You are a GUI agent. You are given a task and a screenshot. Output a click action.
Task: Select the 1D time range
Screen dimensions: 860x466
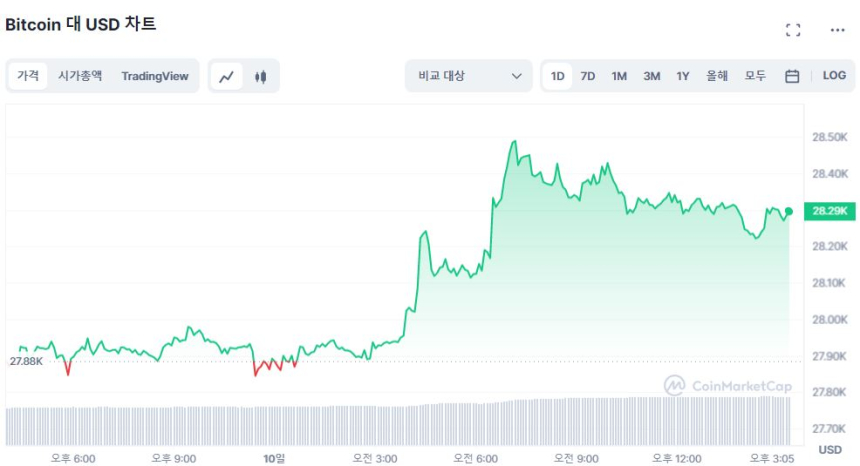(x=558, y=76)
